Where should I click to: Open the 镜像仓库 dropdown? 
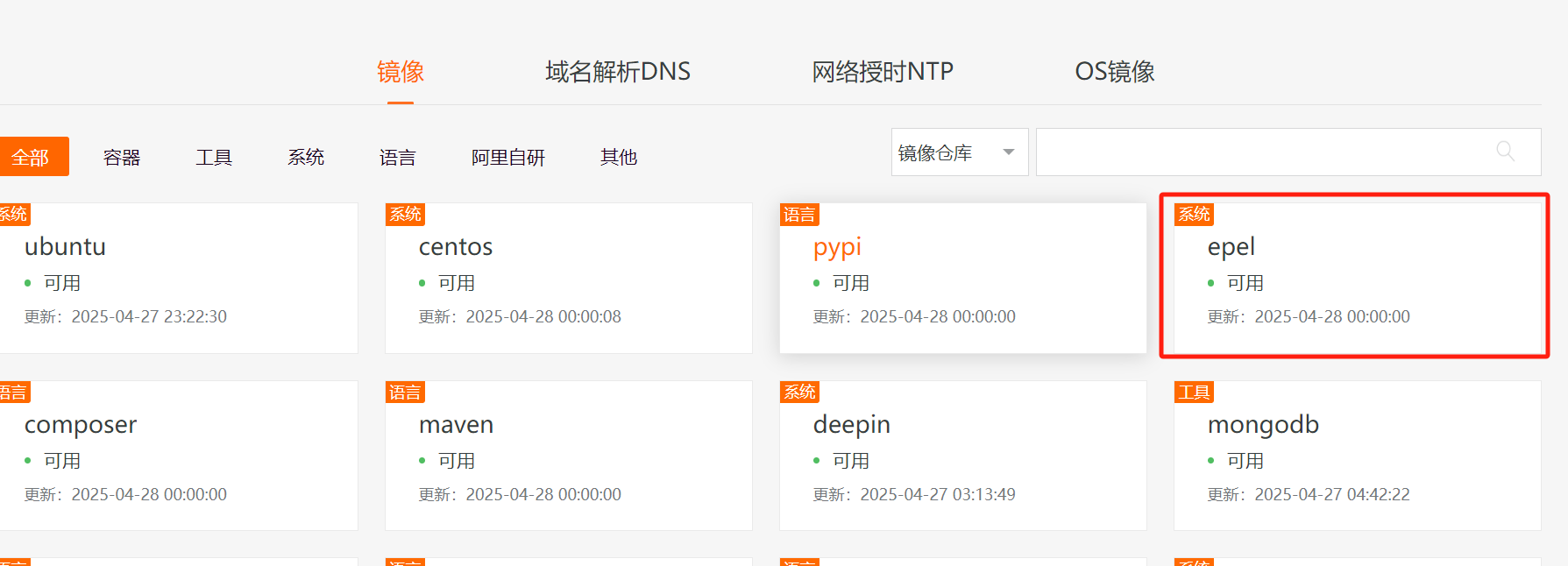(x=960, y=152)
